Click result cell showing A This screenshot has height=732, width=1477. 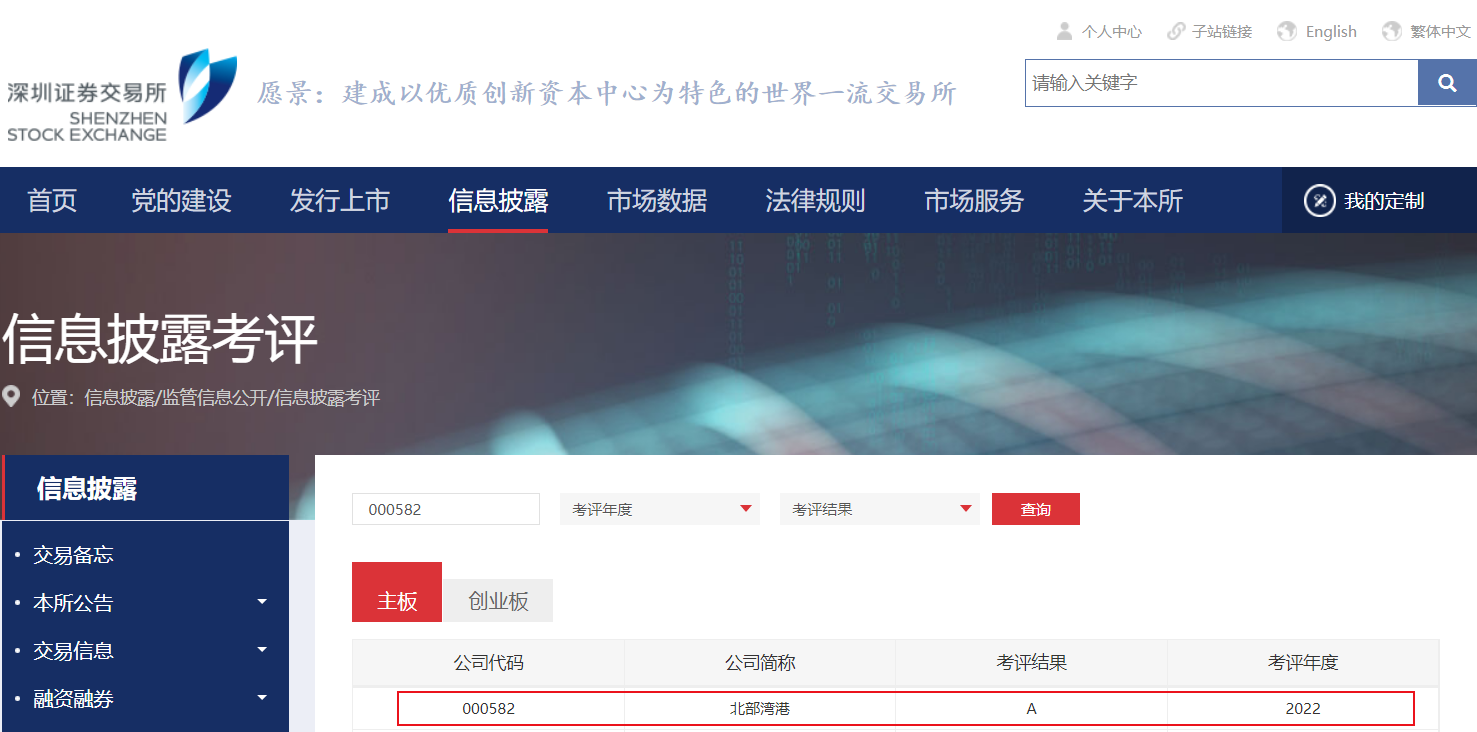coord(1031,708)
